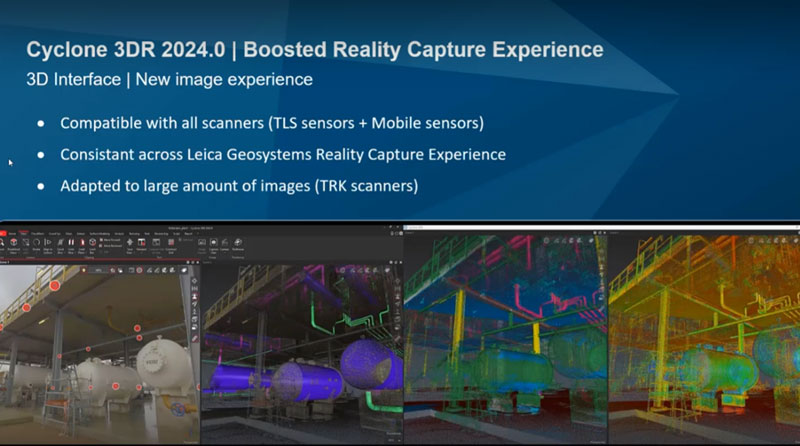Click the last icon in second viewport top toolbar
Viewport: 800px width, 446px height.
coord(386,270)
